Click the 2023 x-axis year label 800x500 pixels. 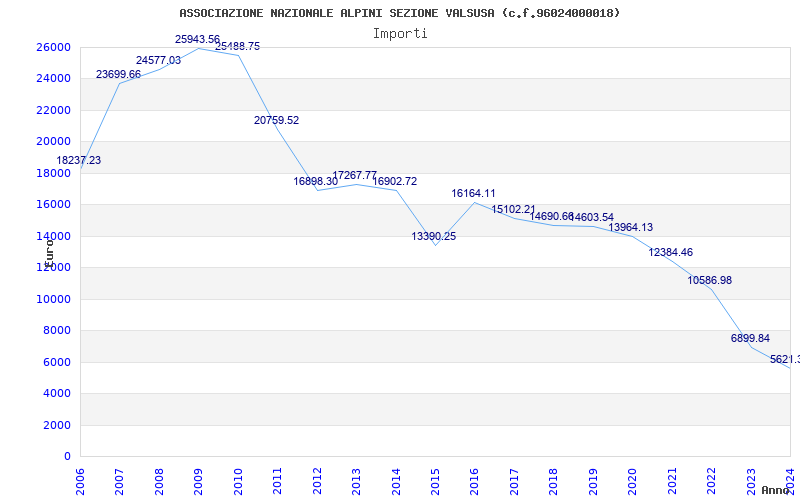(751, 481)
